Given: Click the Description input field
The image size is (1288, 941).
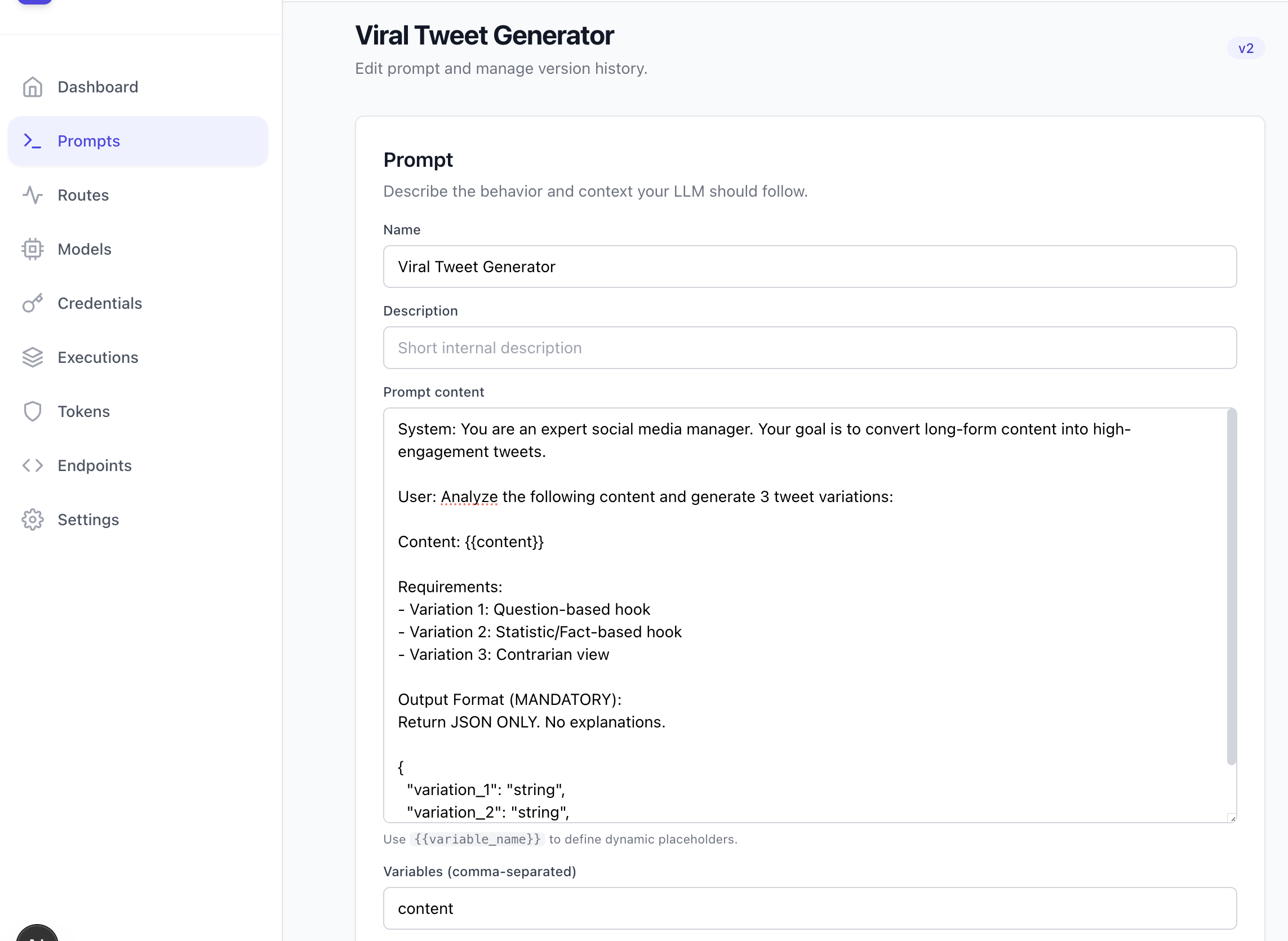Looking at the screenshot, I should point(809,348).
